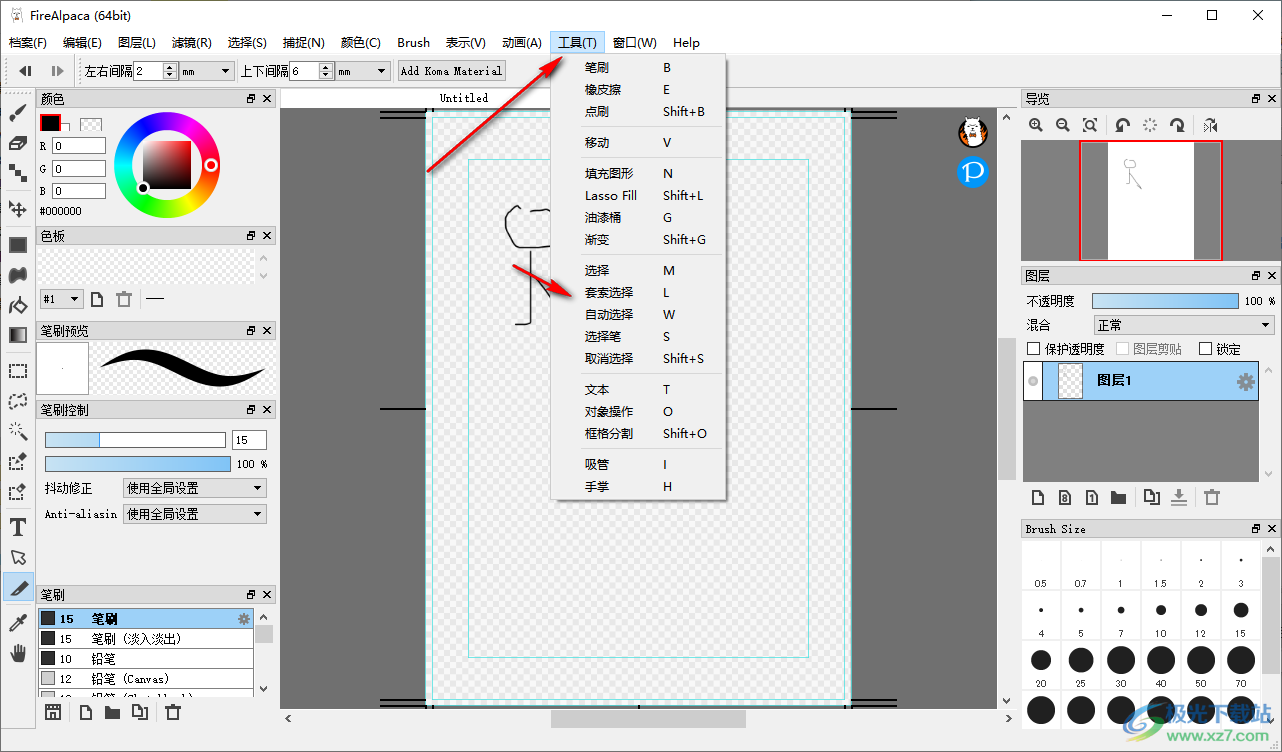Open the 上下间隔 unit dropdown
Image resolution: width=1282 pixels, height=752 pixels.
tap(363, 71)
